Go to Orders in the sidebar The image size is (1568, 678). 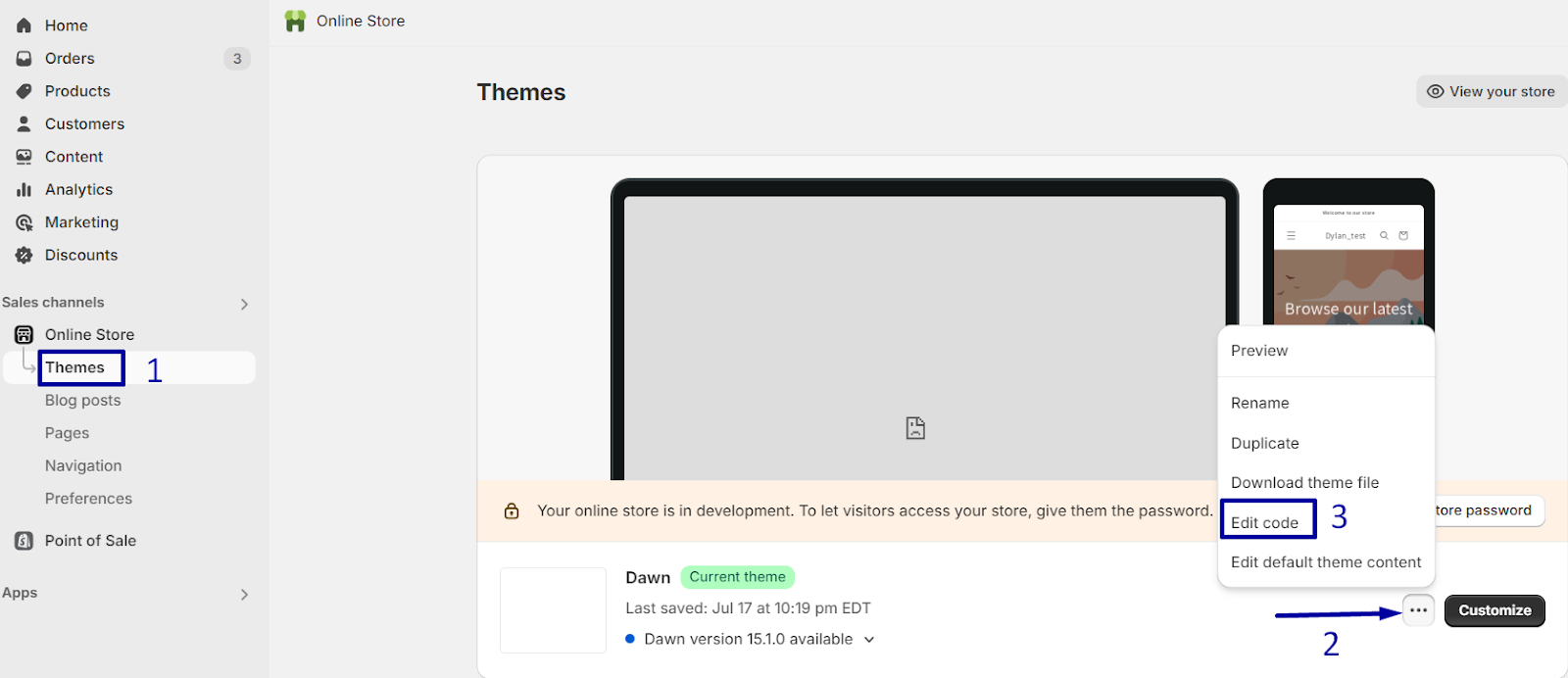click(x=70, y=59)
